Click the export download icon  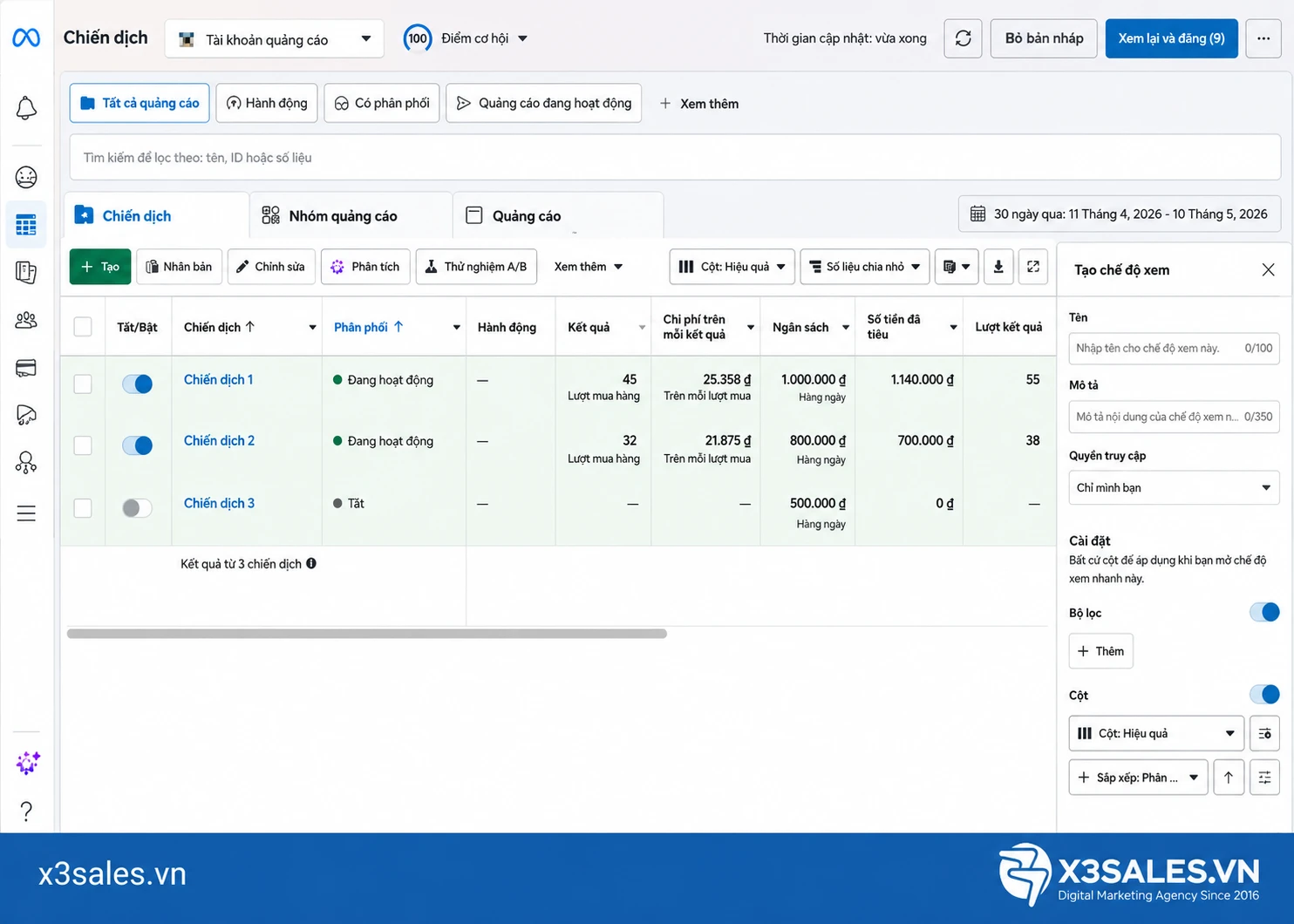click(x=998, y=267)
